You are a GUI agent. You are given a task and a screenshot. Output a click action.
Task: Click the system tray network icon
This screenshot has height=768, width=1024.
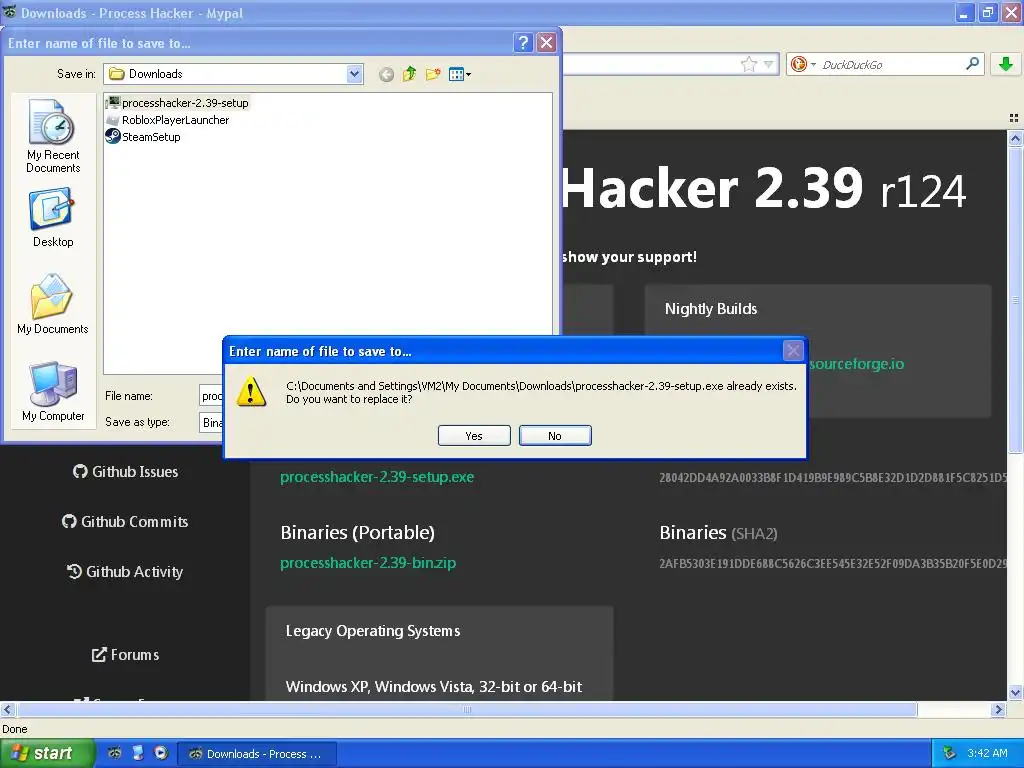click(950, 753)
